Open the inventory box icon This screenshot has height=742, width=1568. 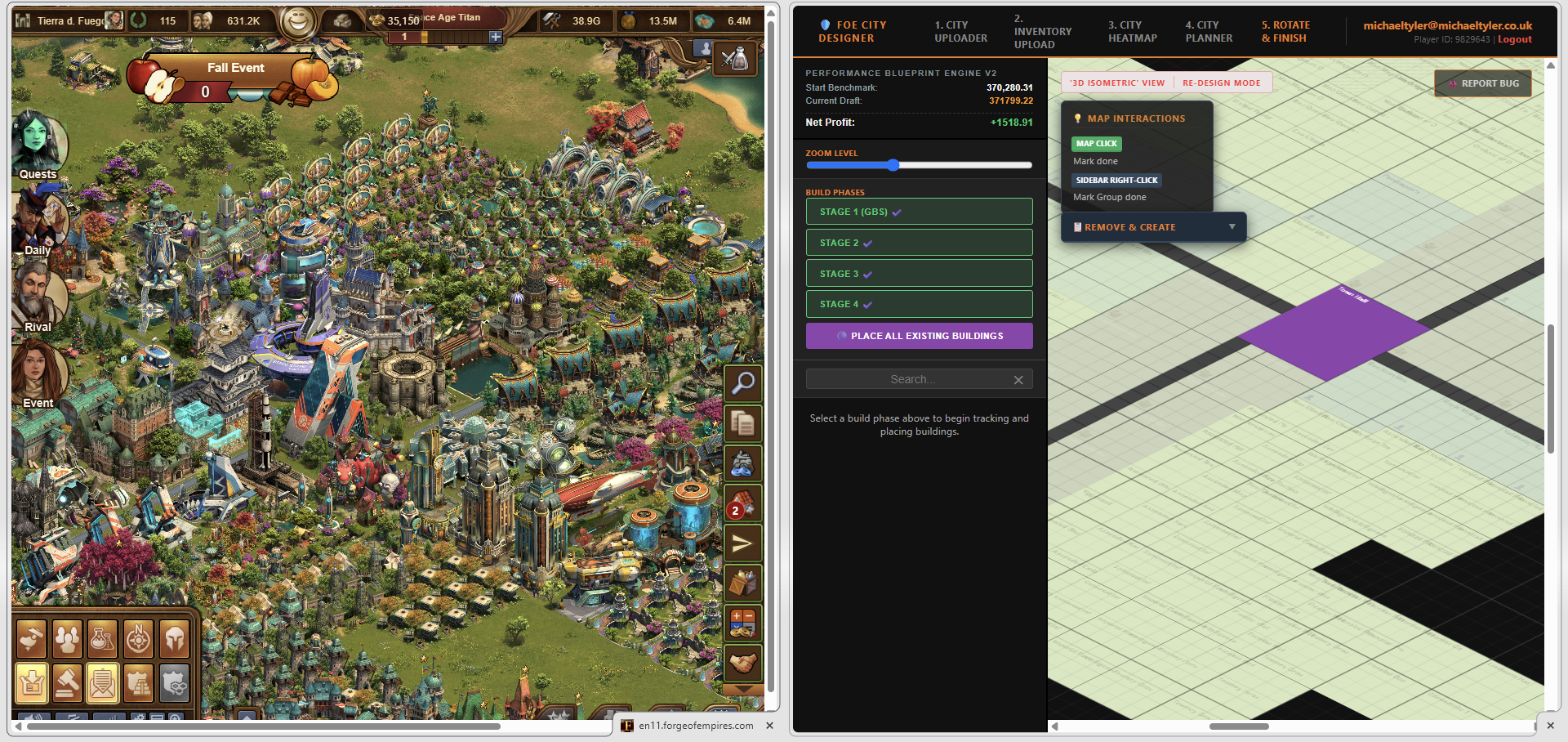[x=33, y=683]
